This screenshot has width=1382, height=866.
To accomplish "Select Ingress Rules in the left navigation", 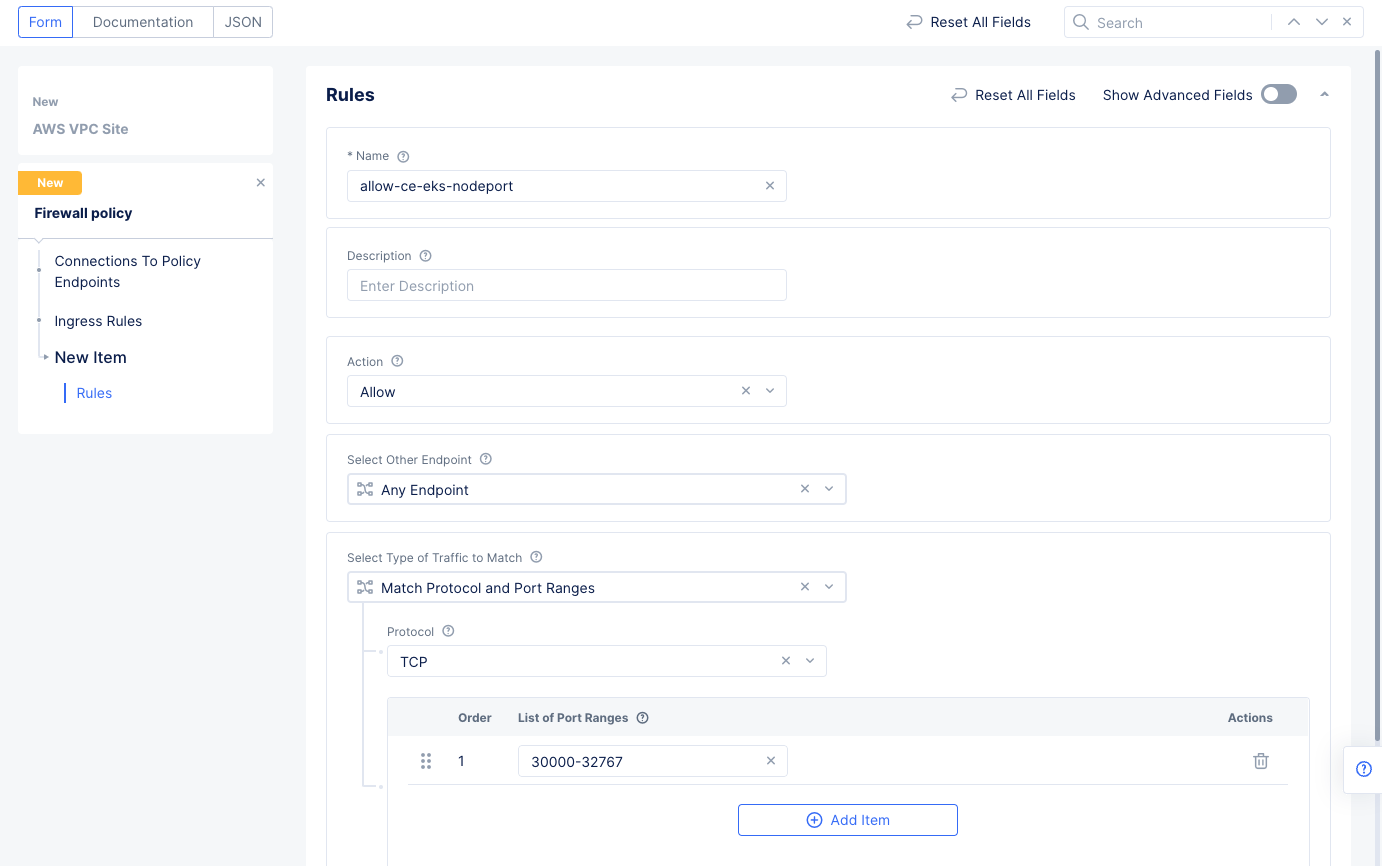I will pos(98,321).
